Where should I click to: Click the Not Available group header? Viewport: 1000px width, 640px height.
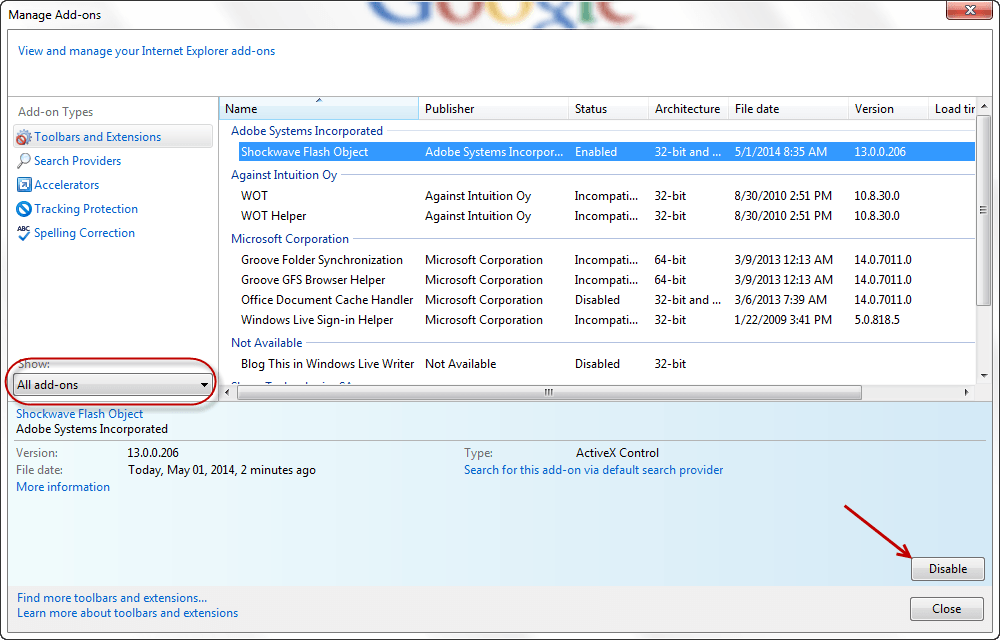[267, 343]
